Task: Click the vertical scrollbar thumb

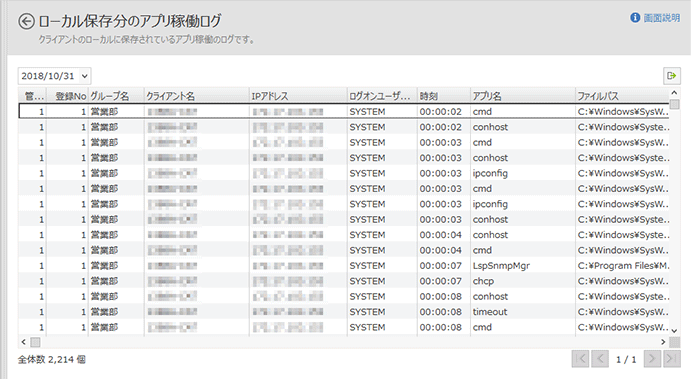Action: point(674,104)
